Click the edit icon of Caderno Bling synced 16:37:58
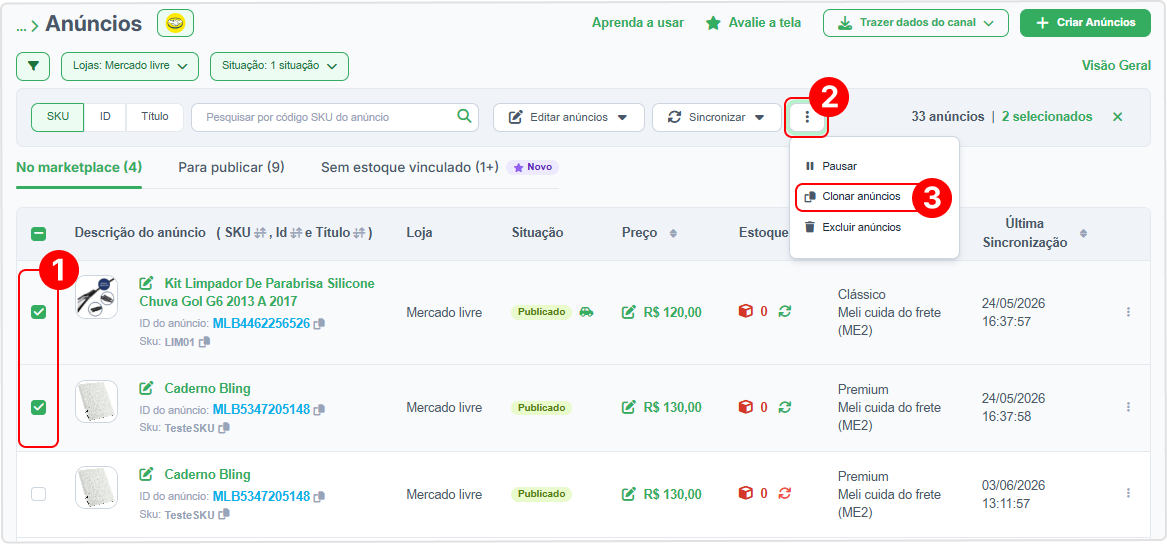This screenshot has height=544, width=1167. click(x=147, y=388)
